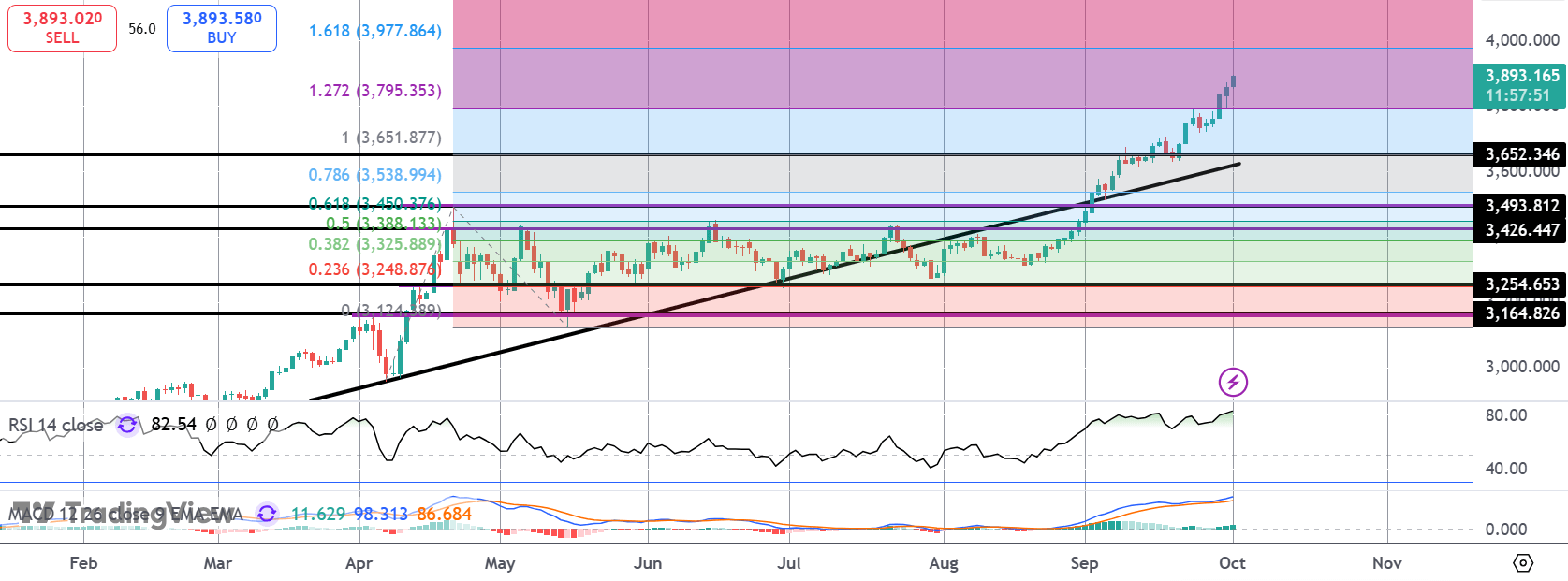
Task: Select the 3,426.447 horizontal line price label
Action: [1521, 230]
